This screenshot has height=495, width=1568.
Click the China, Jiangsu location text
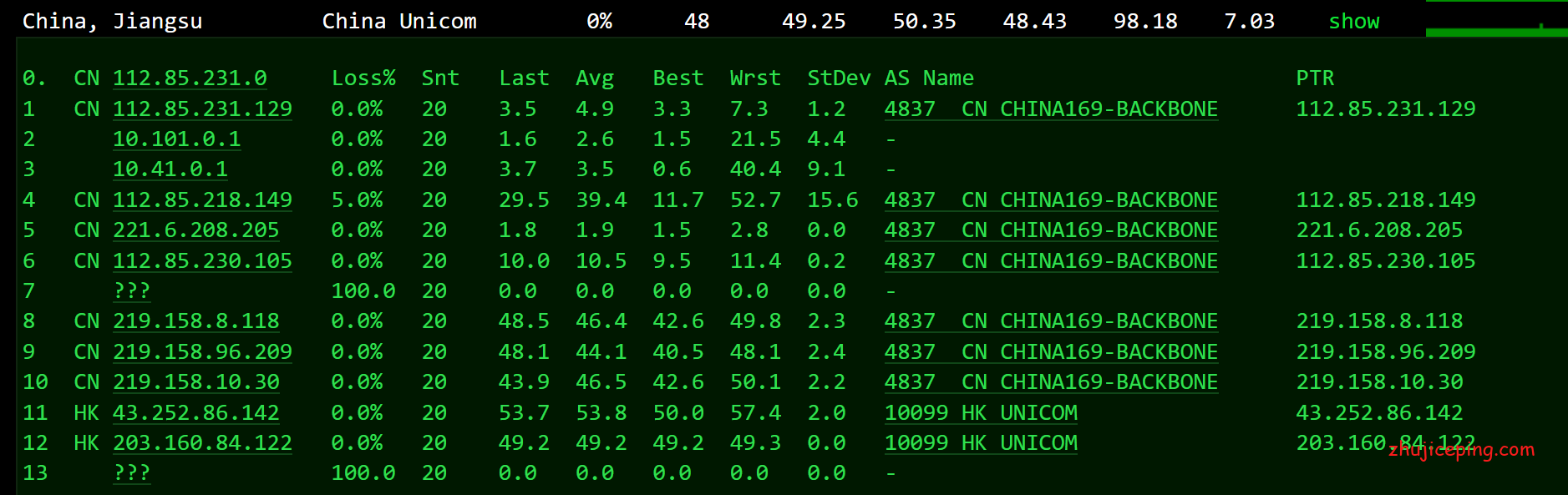click(x=112, y=21)
